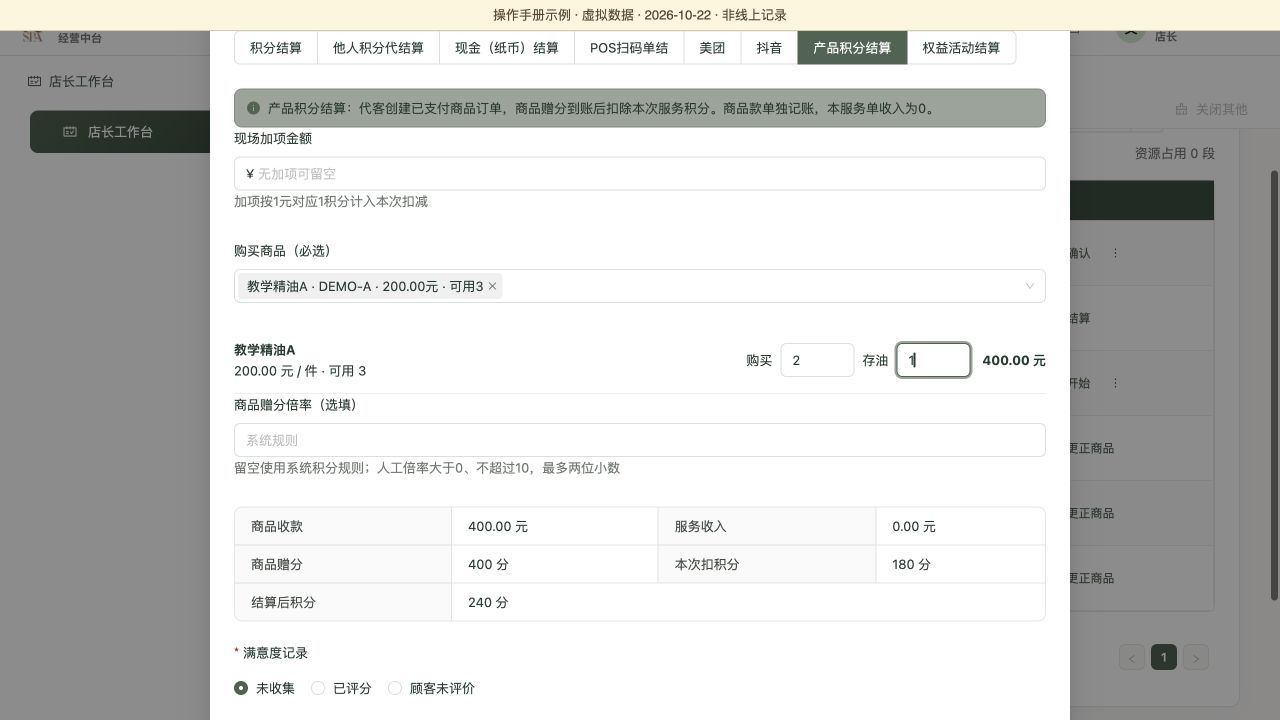Select the 未收集 satisfaction option

click(264, 688)
